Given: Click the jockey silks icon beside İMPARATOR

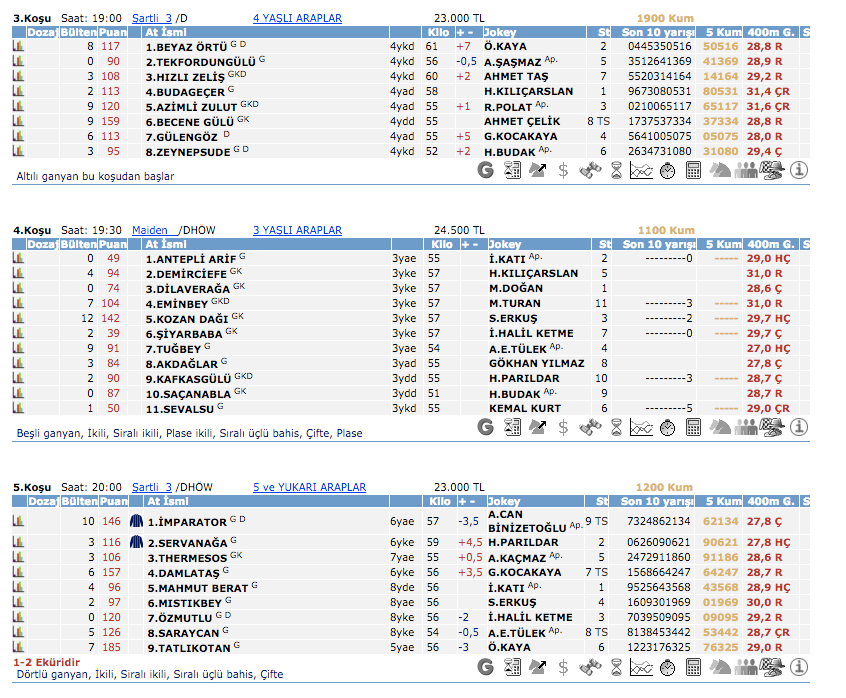Looking at the screenshot, I should tap(136, 521).
